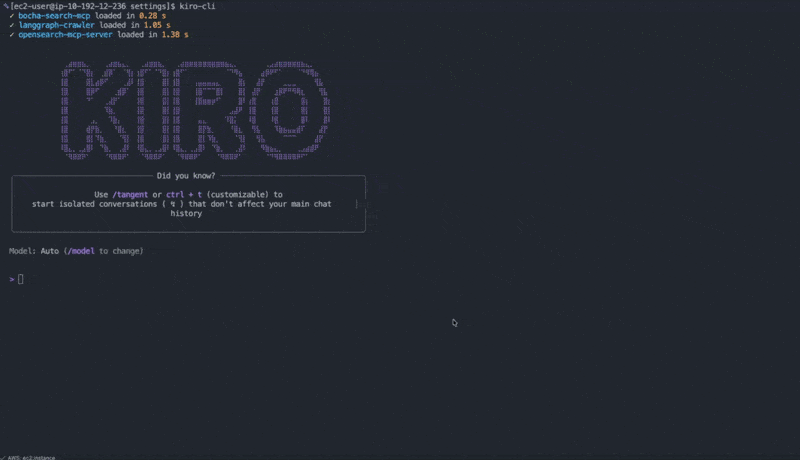Click the purple chat prompt arrow

12,279
